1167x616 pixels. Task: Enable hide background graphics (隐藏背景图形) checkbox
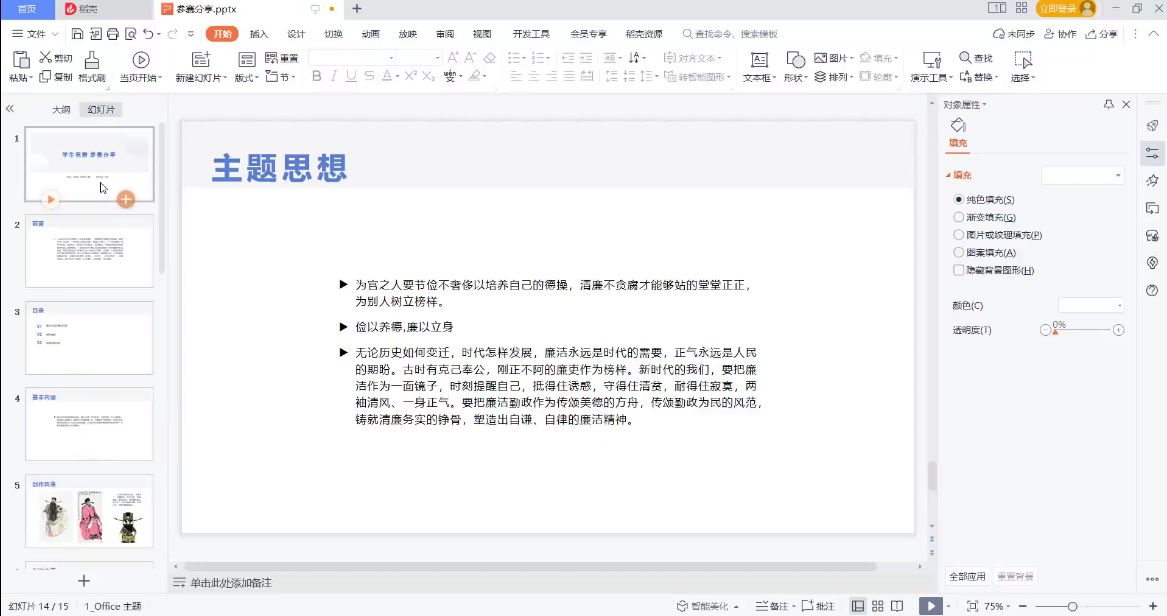(x=959, y=270)
